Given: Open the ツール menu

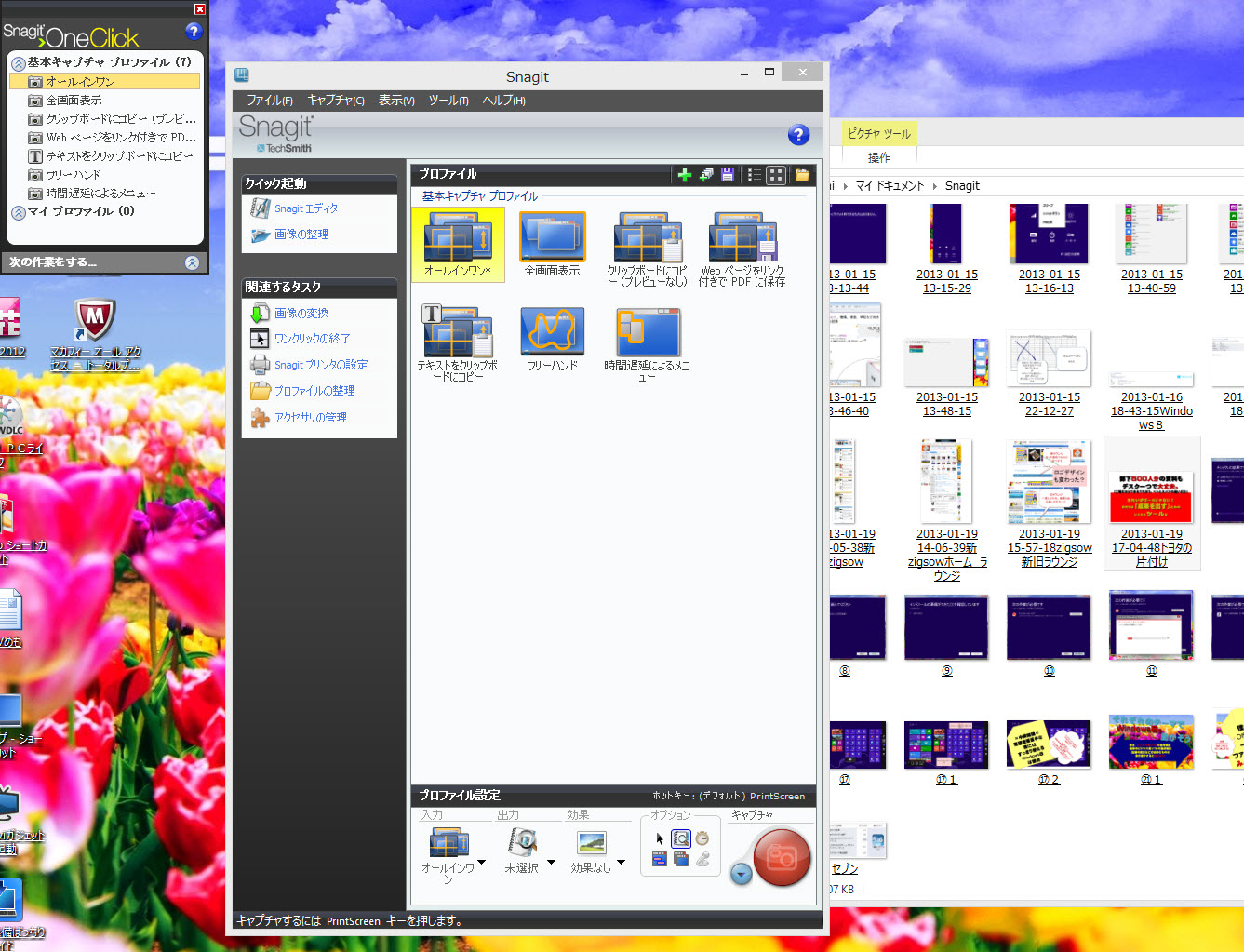Looking at the screenshot, I should point(448,101).
